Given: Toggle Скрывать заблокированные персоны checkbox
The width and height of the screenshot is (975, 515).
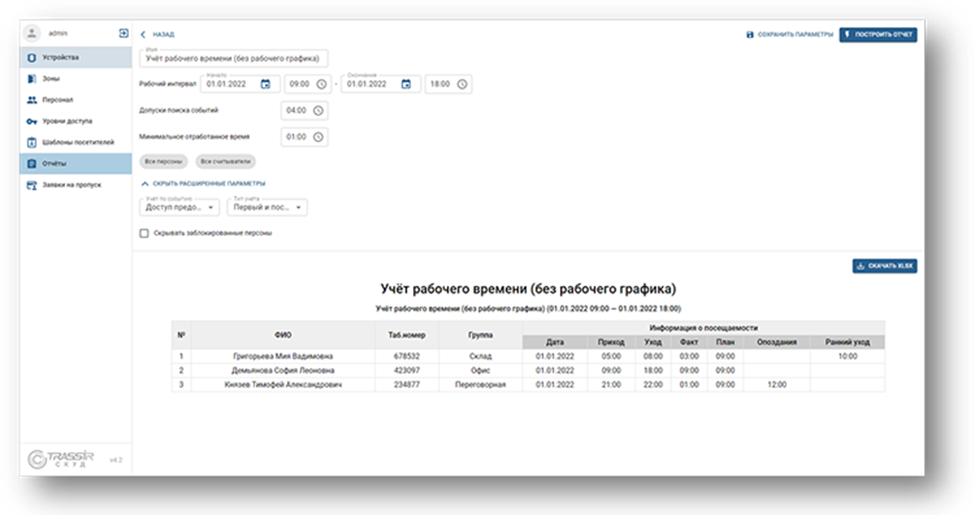Looking at the screenshot, I should click(x=144, y=233).
